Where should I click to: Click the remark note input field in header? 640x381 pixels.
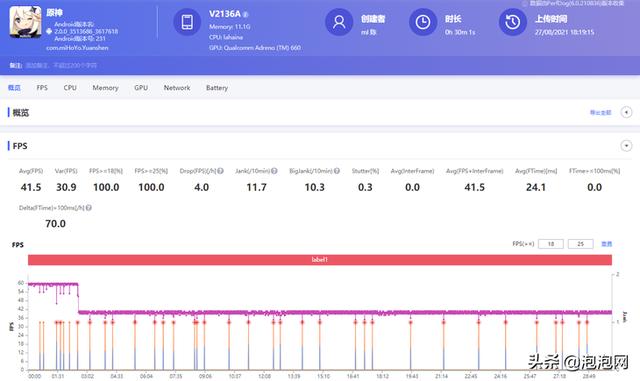(x=61, y=65)
